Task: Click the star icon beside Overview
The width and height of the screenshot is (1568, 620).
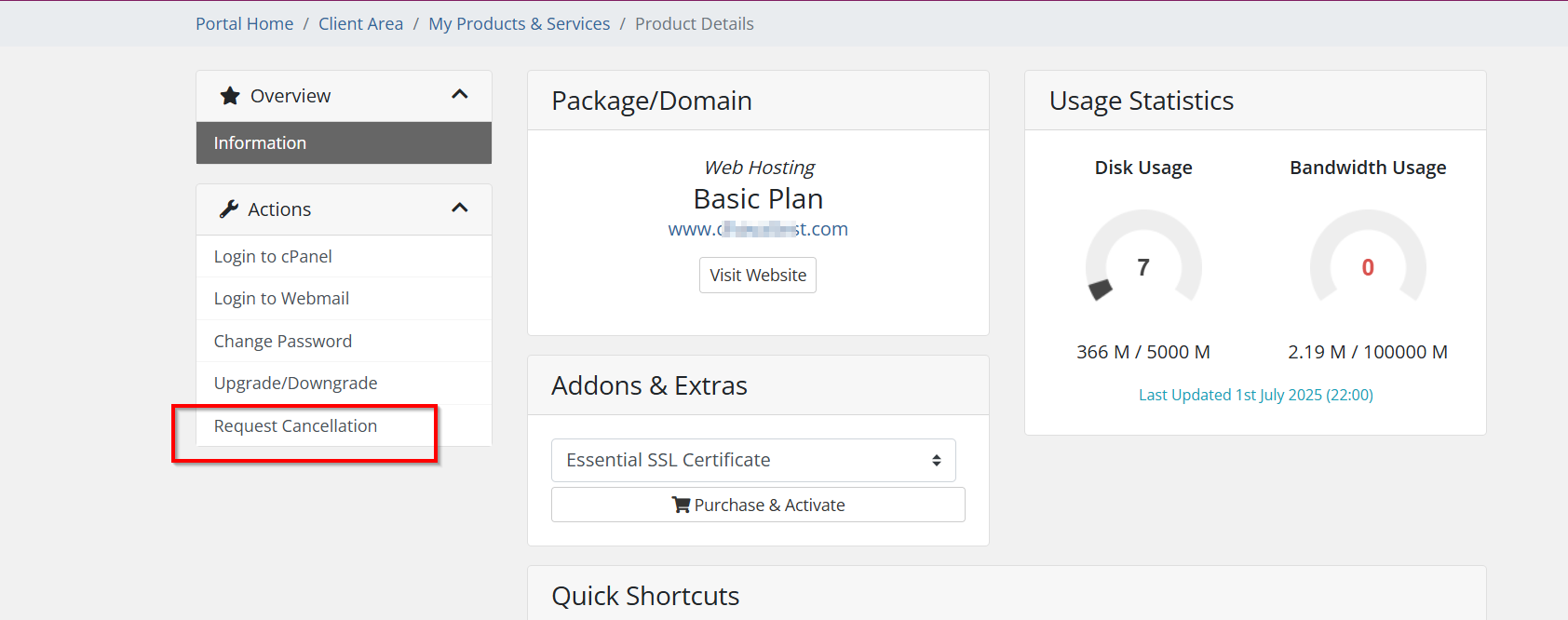Action: (x=230, y=96)
